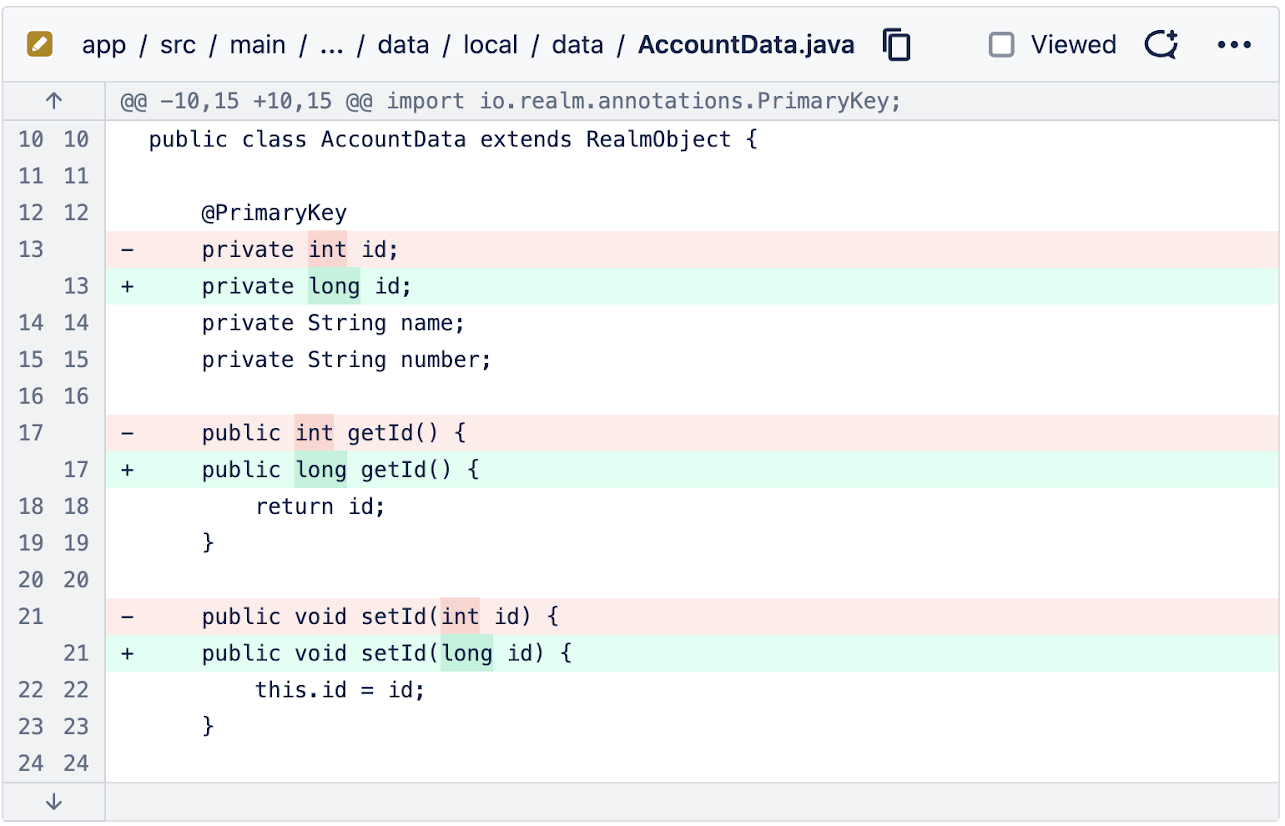Open the file's more options menu
The width and height of the screenshot is (1285, 826).
coord(1235,45)
